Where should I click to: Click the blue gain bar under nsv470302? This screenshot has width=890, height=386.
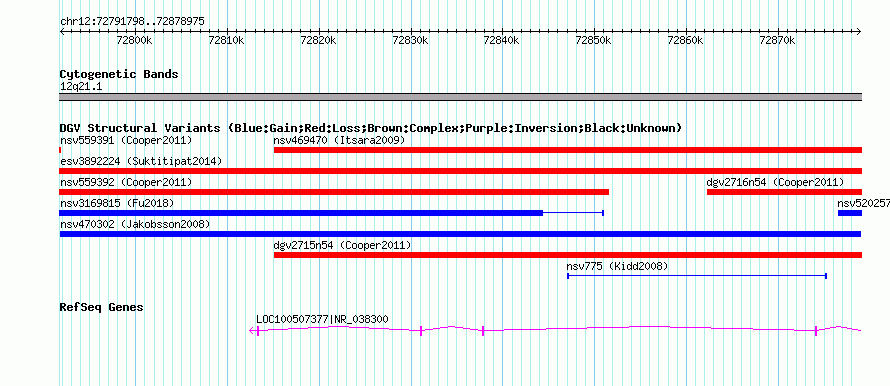tap(460, 234)
